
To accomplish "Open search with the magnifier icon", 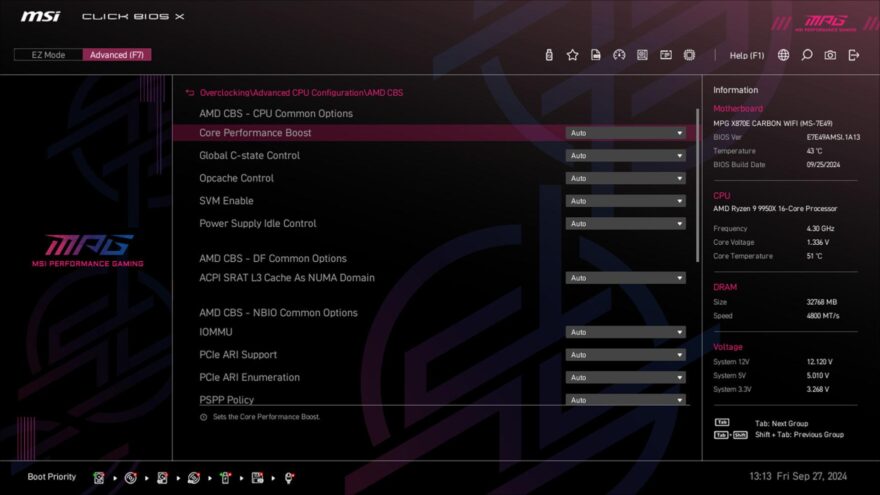I will [806, 54].
